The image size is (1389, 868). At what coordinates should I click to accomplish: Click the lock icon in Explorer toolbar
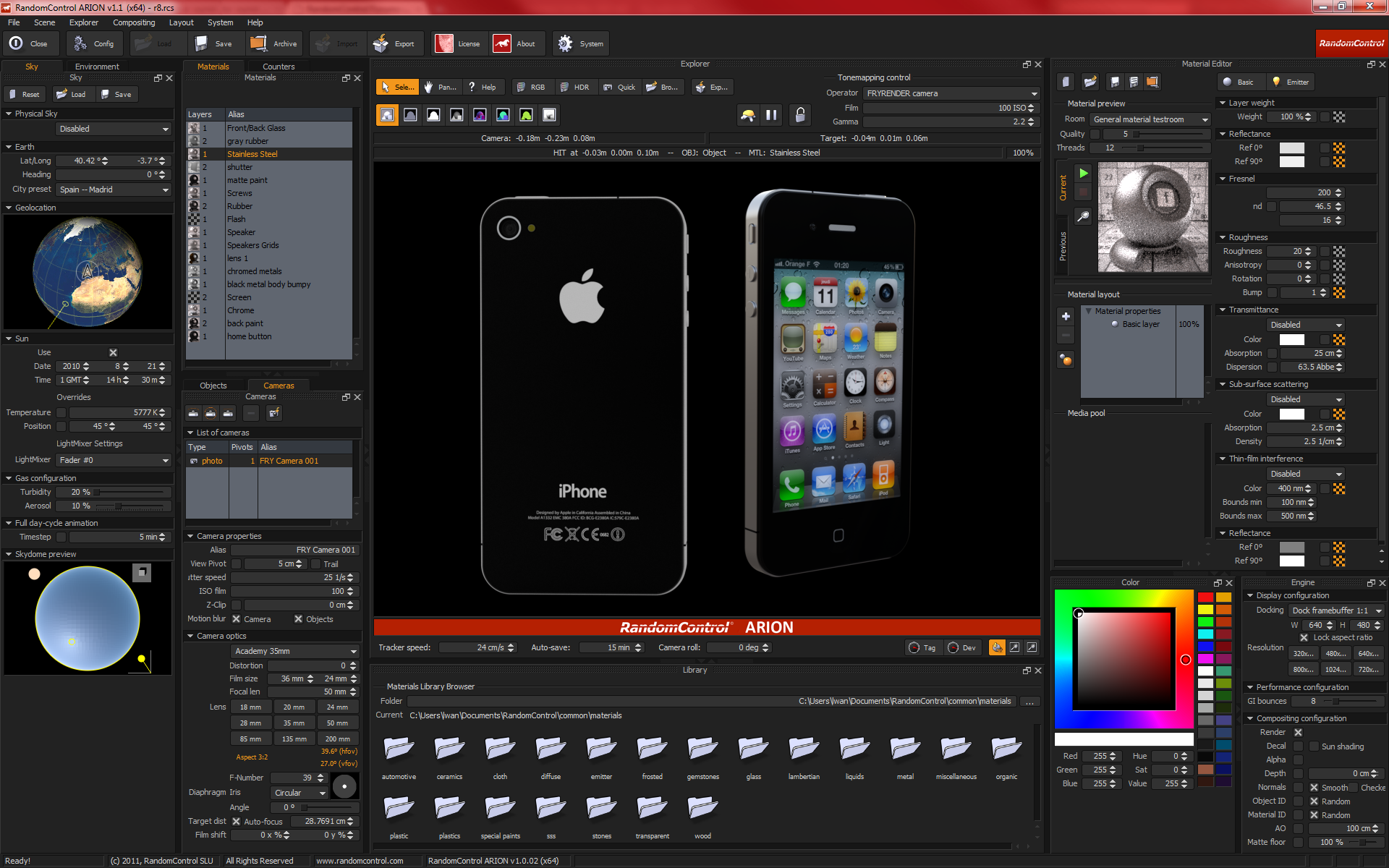[800, 115]
